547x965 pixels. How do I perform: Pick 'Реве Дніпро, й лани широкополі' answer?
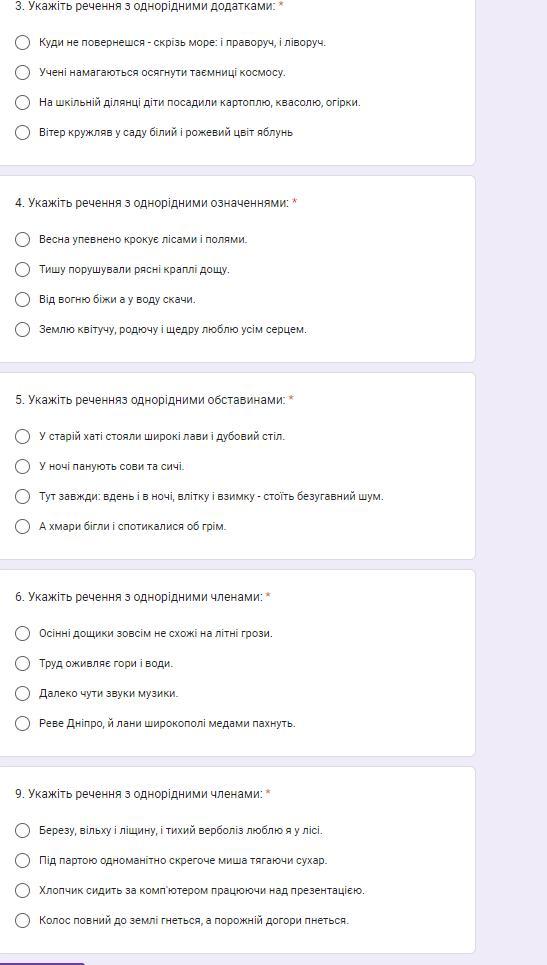(22, 724)
